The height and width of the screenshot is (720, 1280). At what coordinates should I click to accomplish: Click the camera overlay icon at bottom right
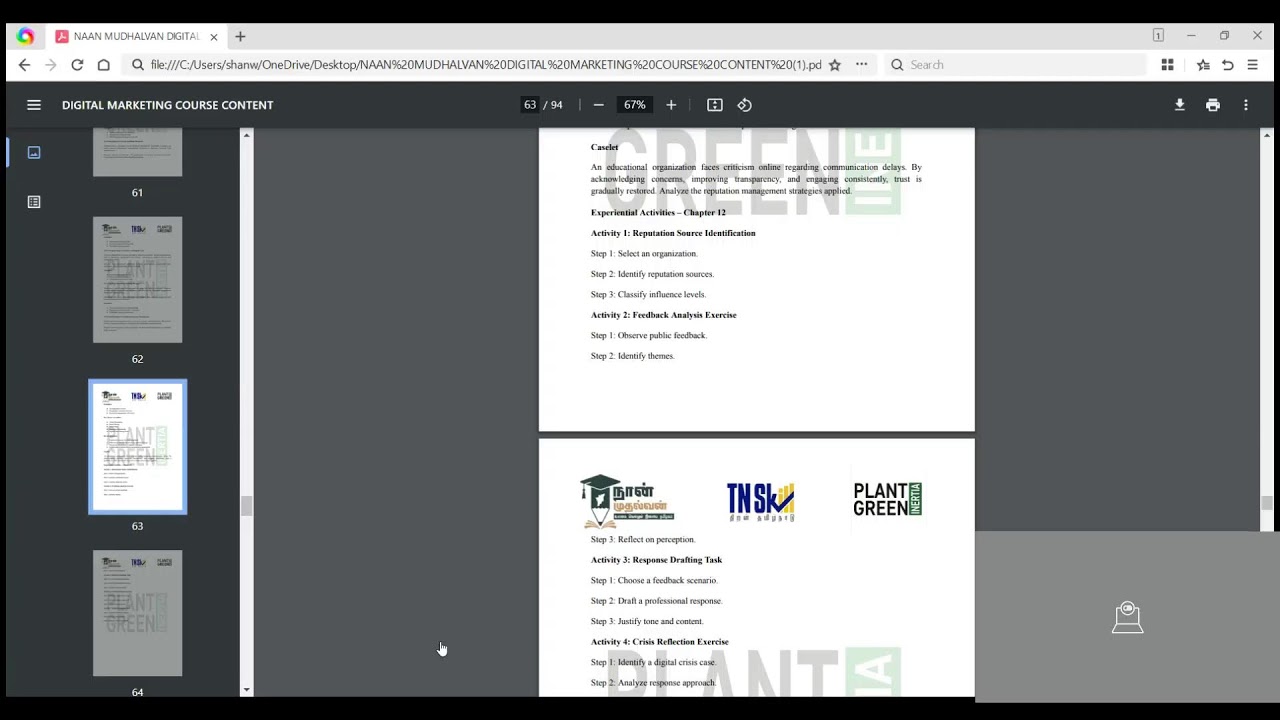coord(1127,617)
